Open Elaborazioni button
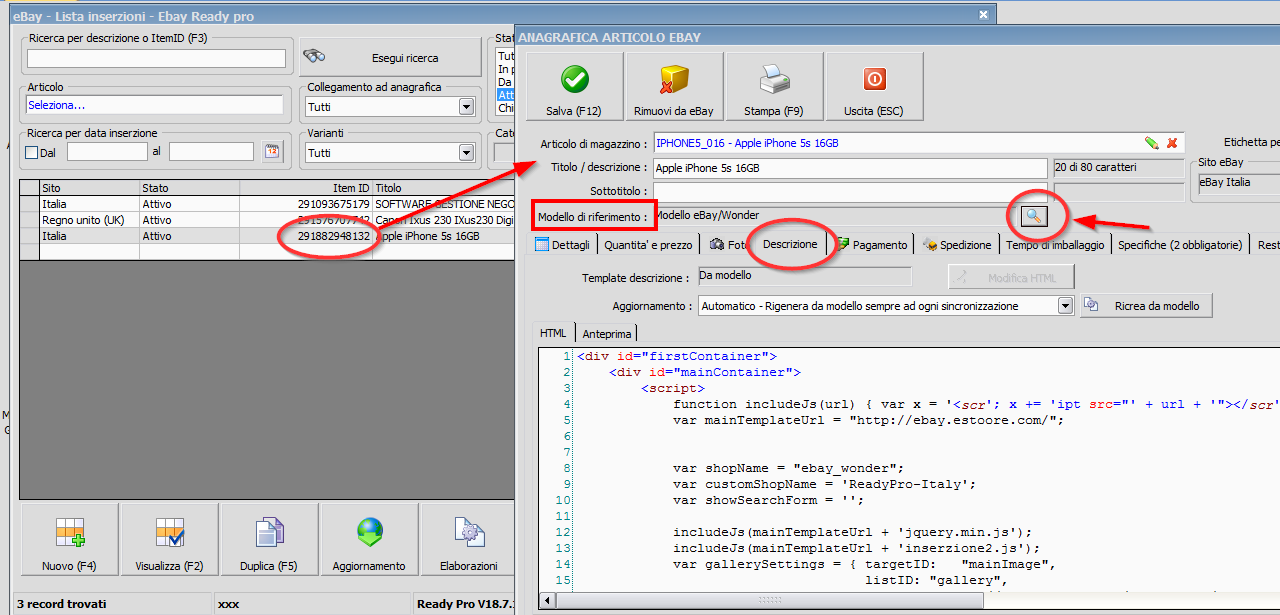 point(468,540)
